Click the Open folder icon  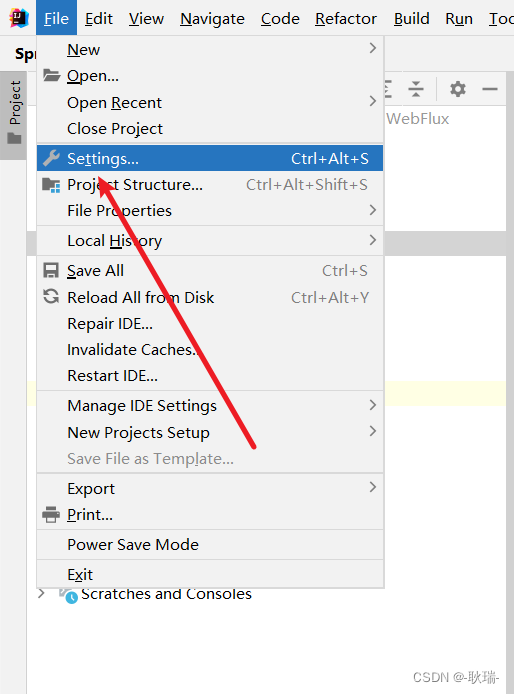pyautogui.click(x=51, y=76)
